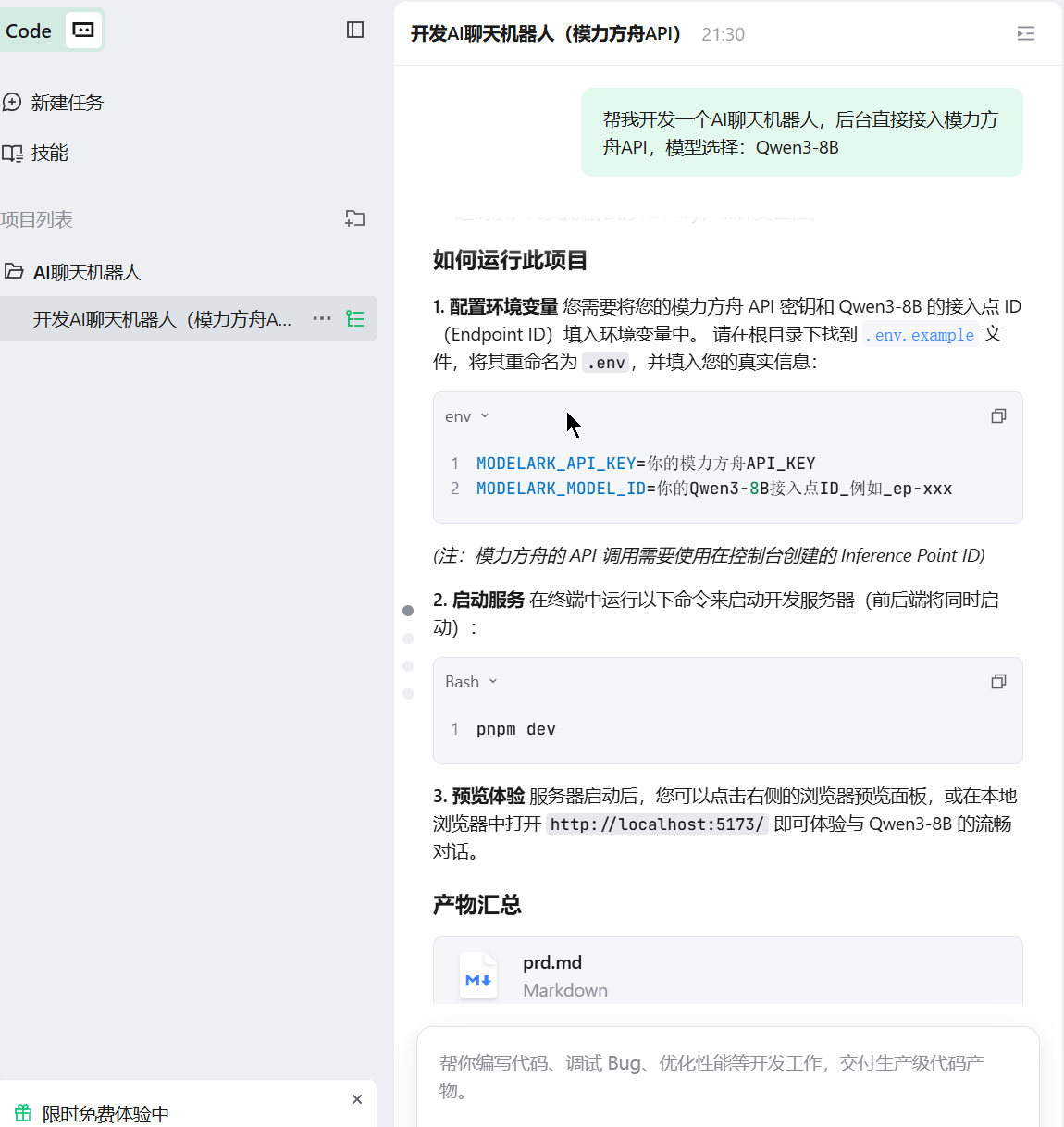Toggle the Code mode chat icon
The width and height of the screenshot is (1064, 1127).
tap(83, 31)
